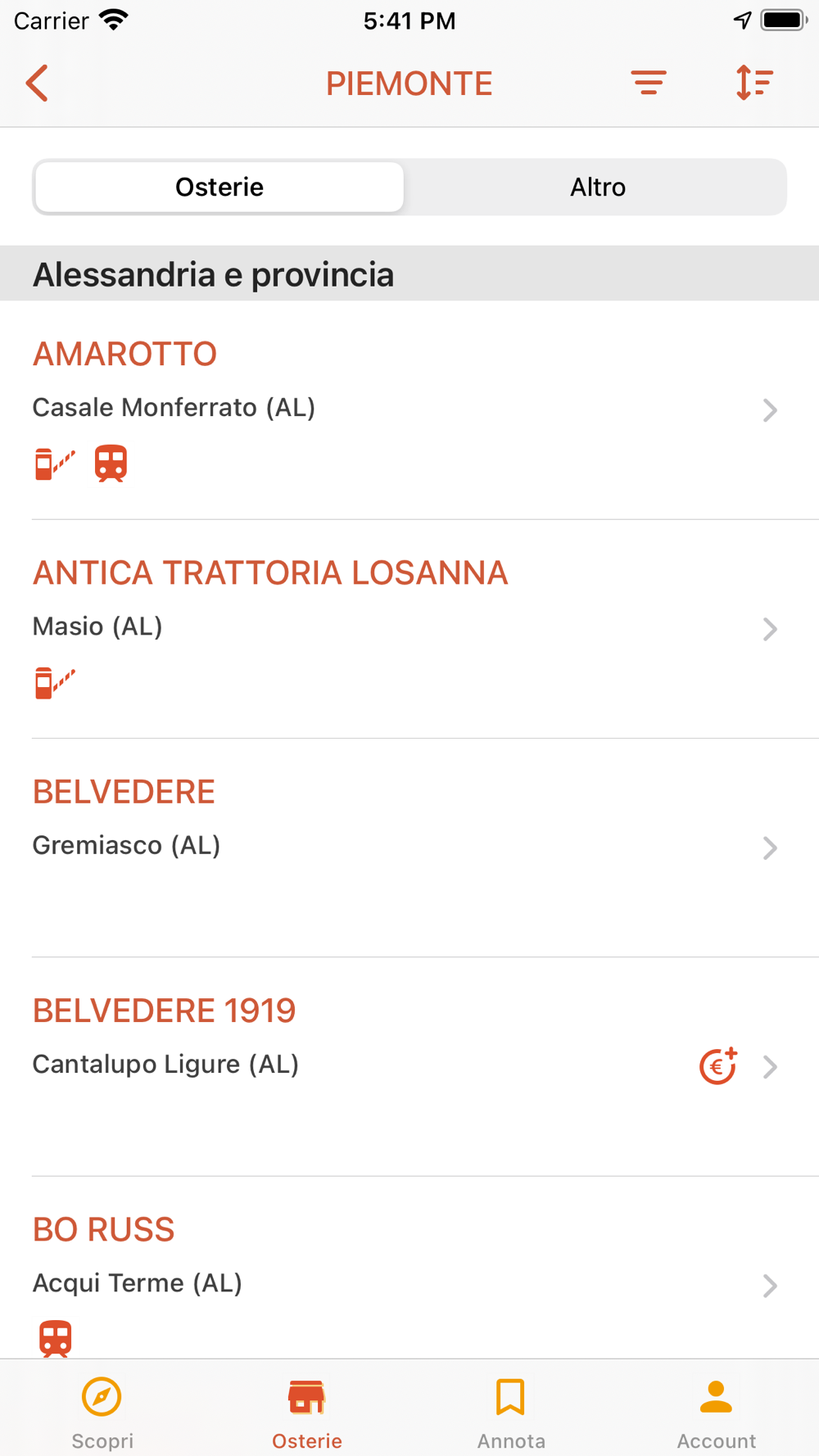The width and height of the screenshot is (819, 1456).
Task: Tap Antica Trattoria Losanna's toll icon
Action: coord(55,682)
